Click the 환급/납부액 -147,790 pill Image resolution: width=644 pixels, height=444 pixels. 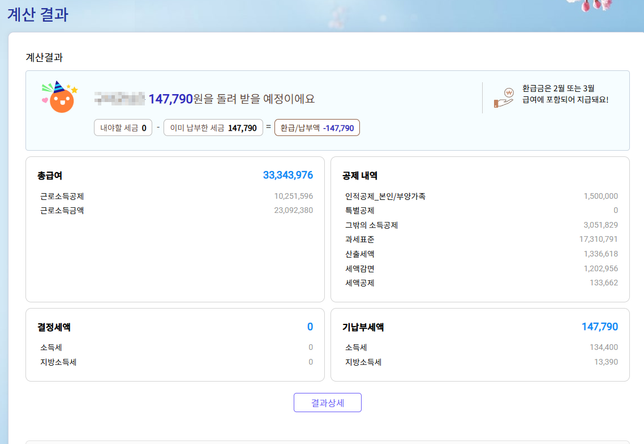tap(317, 128)
